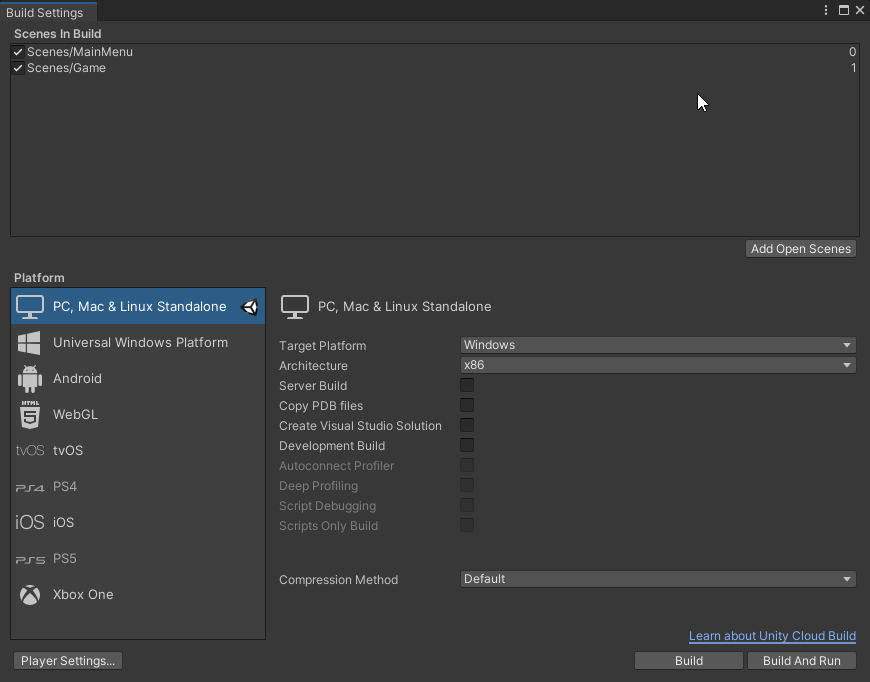This screenshot has width=870, height=682.
Task: Click the Windows logo icon for Universal Windows Platform
Action: (x=29, y=343)
